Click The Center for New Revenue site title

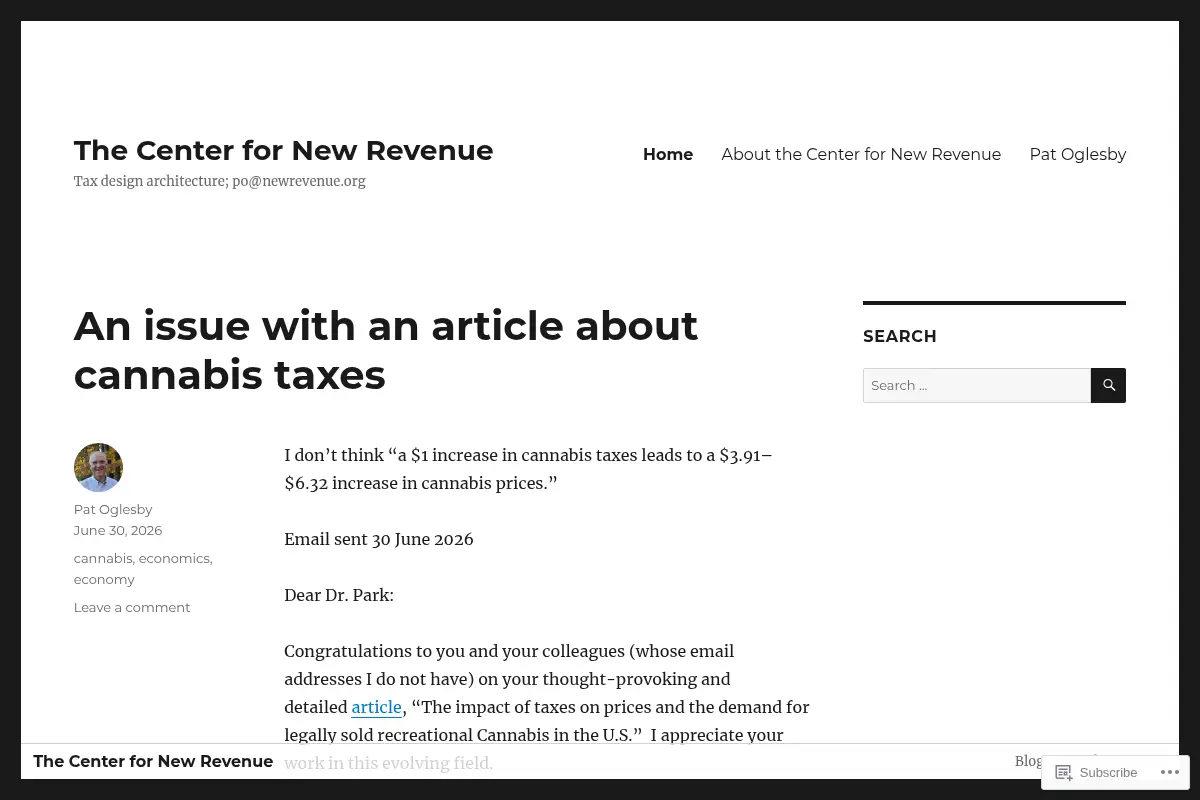tap(283, 150)
